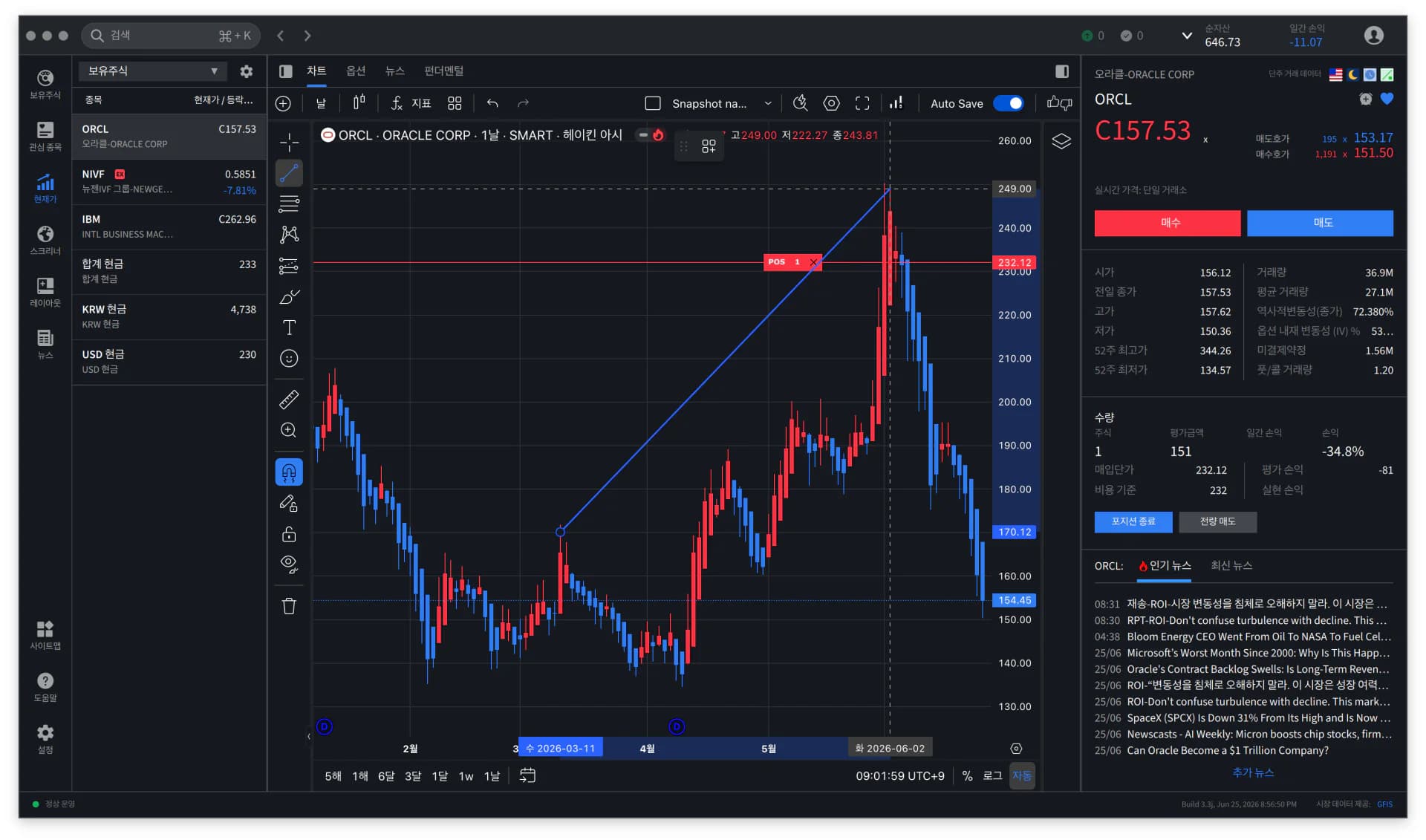
Task: Expand the 보유주식 list dropdown
Action: [x=153, y=71]
